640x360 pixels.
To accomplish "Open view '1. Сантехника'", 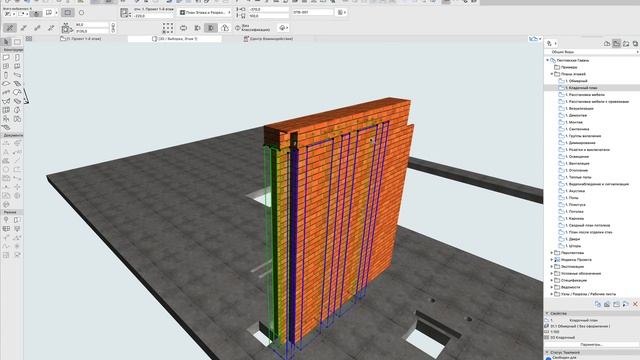I will (578, 129).
